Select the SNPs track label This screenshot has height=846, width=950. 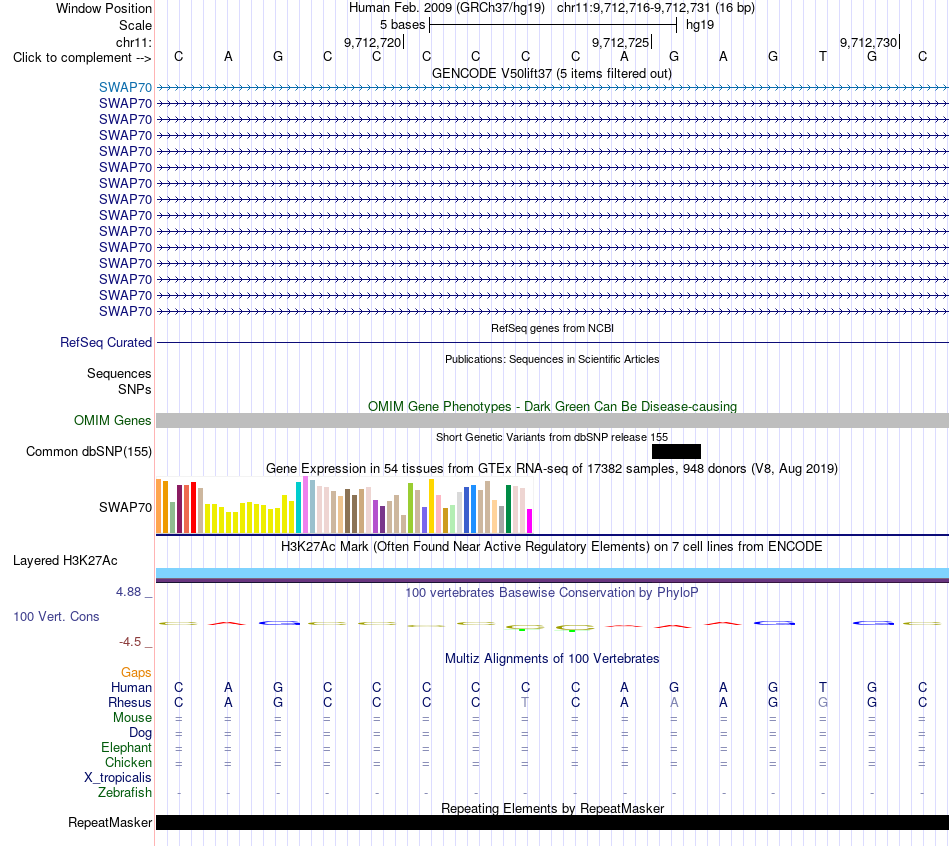click(135, 389)
